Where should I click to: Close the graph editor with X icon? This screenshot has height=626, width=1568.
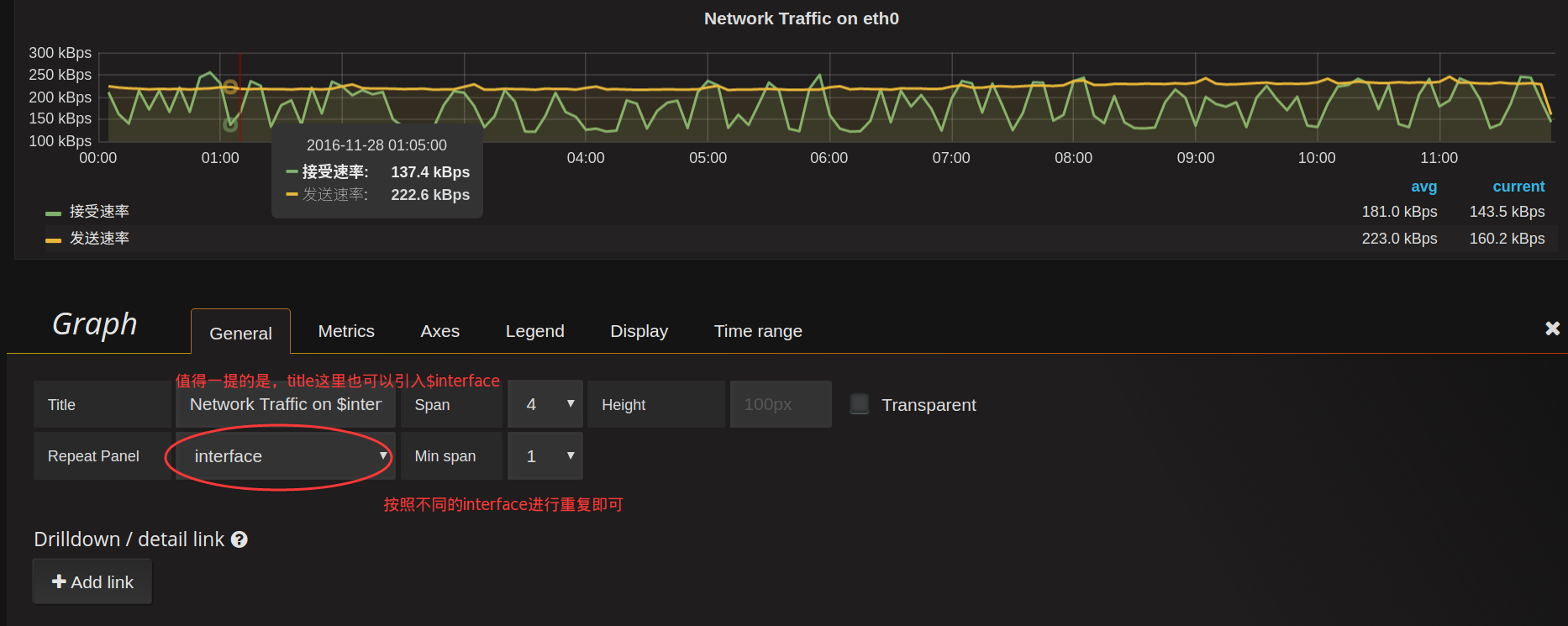click(1552, 329)
